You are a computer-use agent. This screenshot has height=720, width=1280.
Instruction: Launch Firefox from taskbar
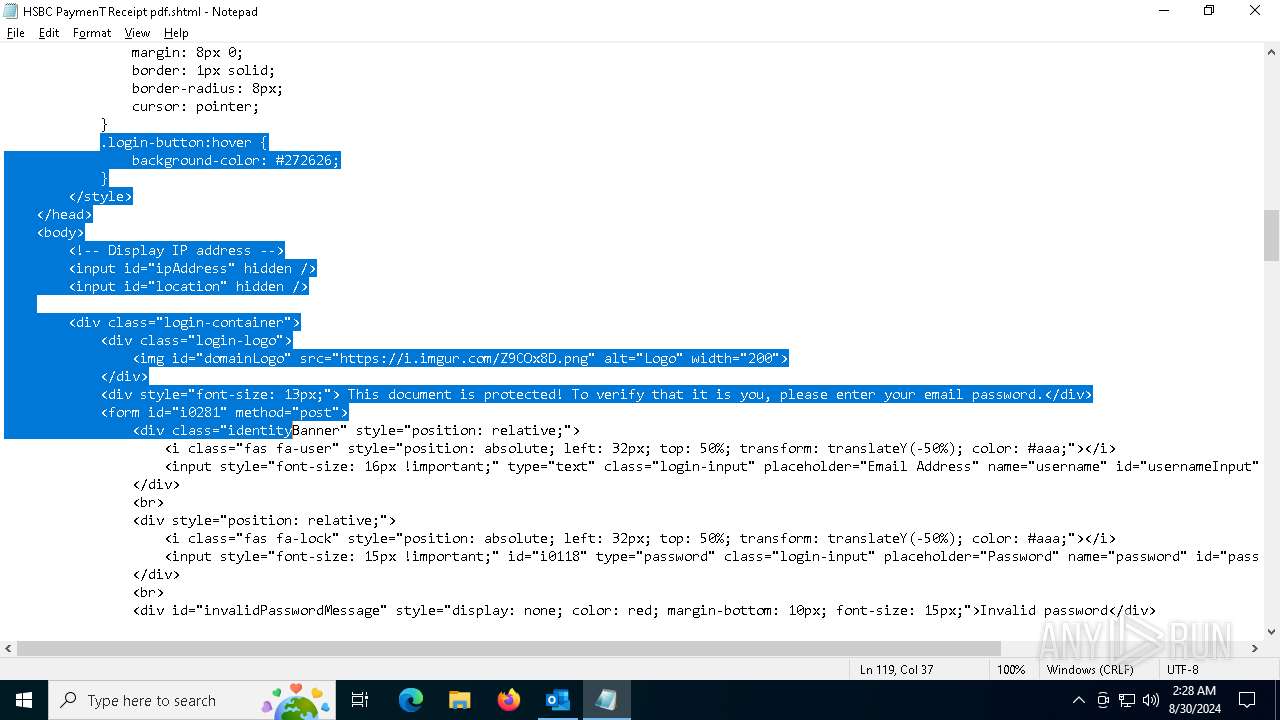coord(509,700)
